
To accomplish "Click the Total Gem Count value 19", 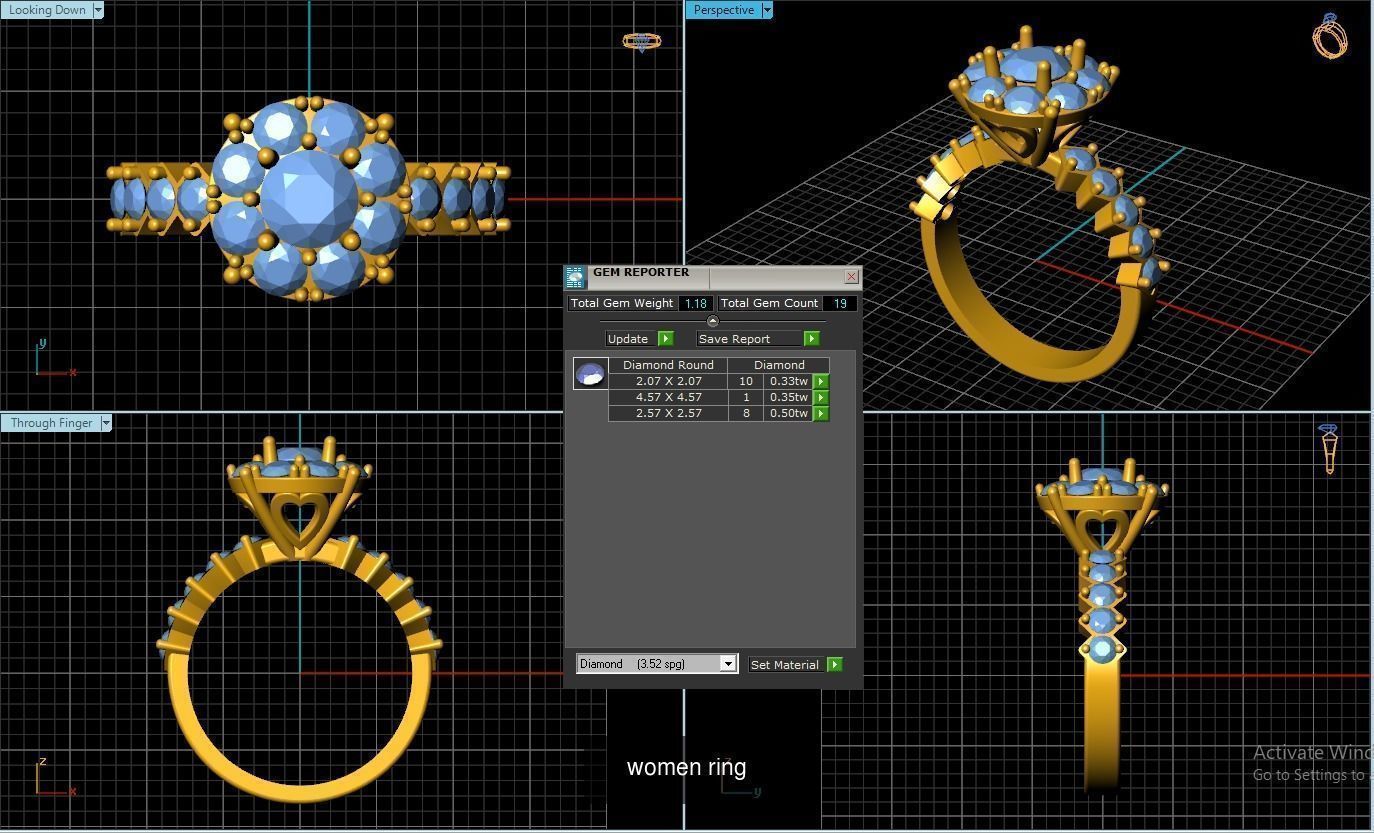I will pyautogui.click(x=839, y=303).
